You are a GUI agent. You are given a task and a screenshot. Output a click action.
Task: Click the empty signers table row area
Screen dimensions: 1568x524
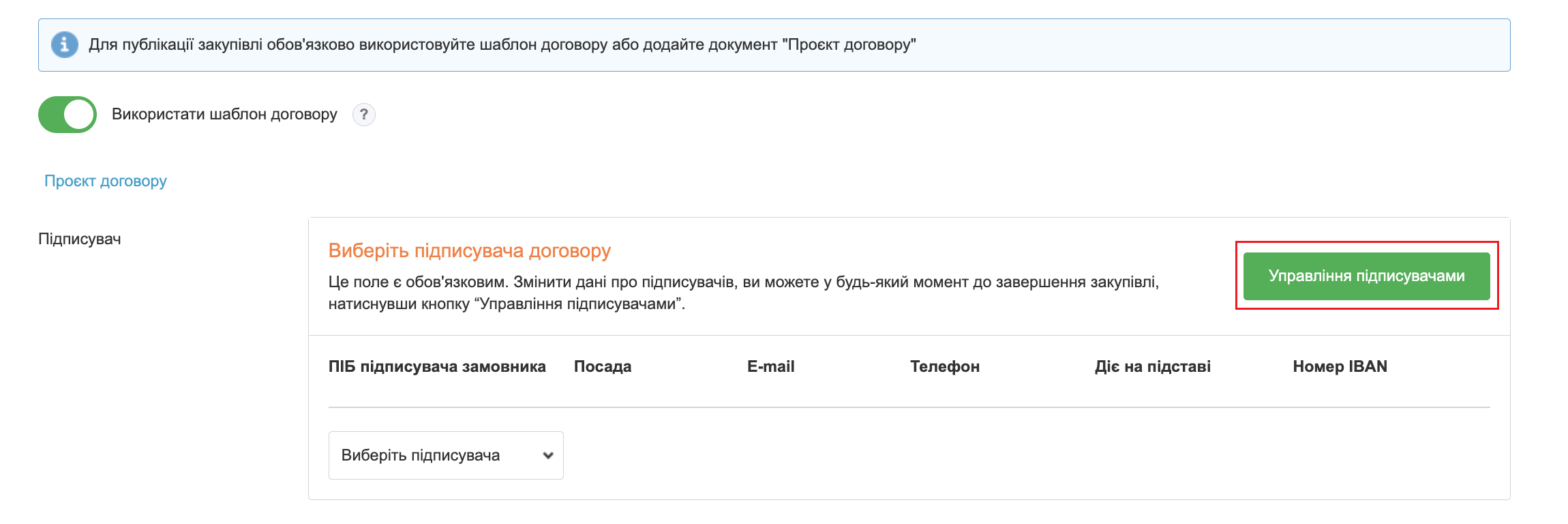coord(1023,455)
